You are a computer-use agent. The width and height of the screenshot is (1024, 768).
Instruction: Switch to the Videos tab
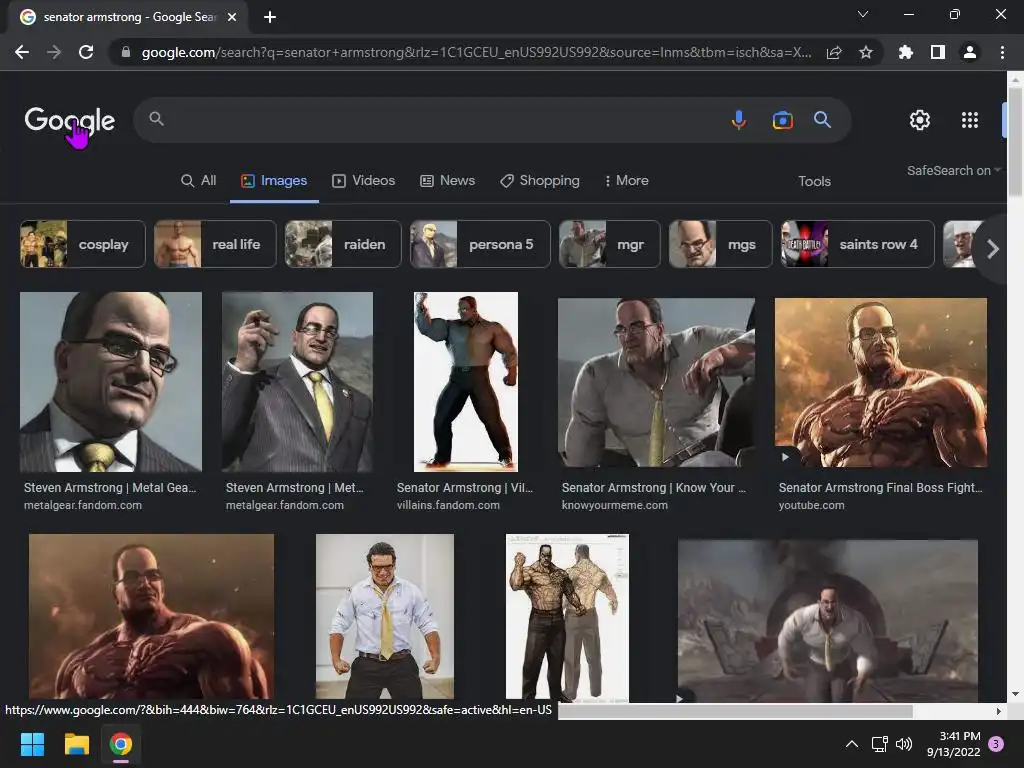(364, 181)
